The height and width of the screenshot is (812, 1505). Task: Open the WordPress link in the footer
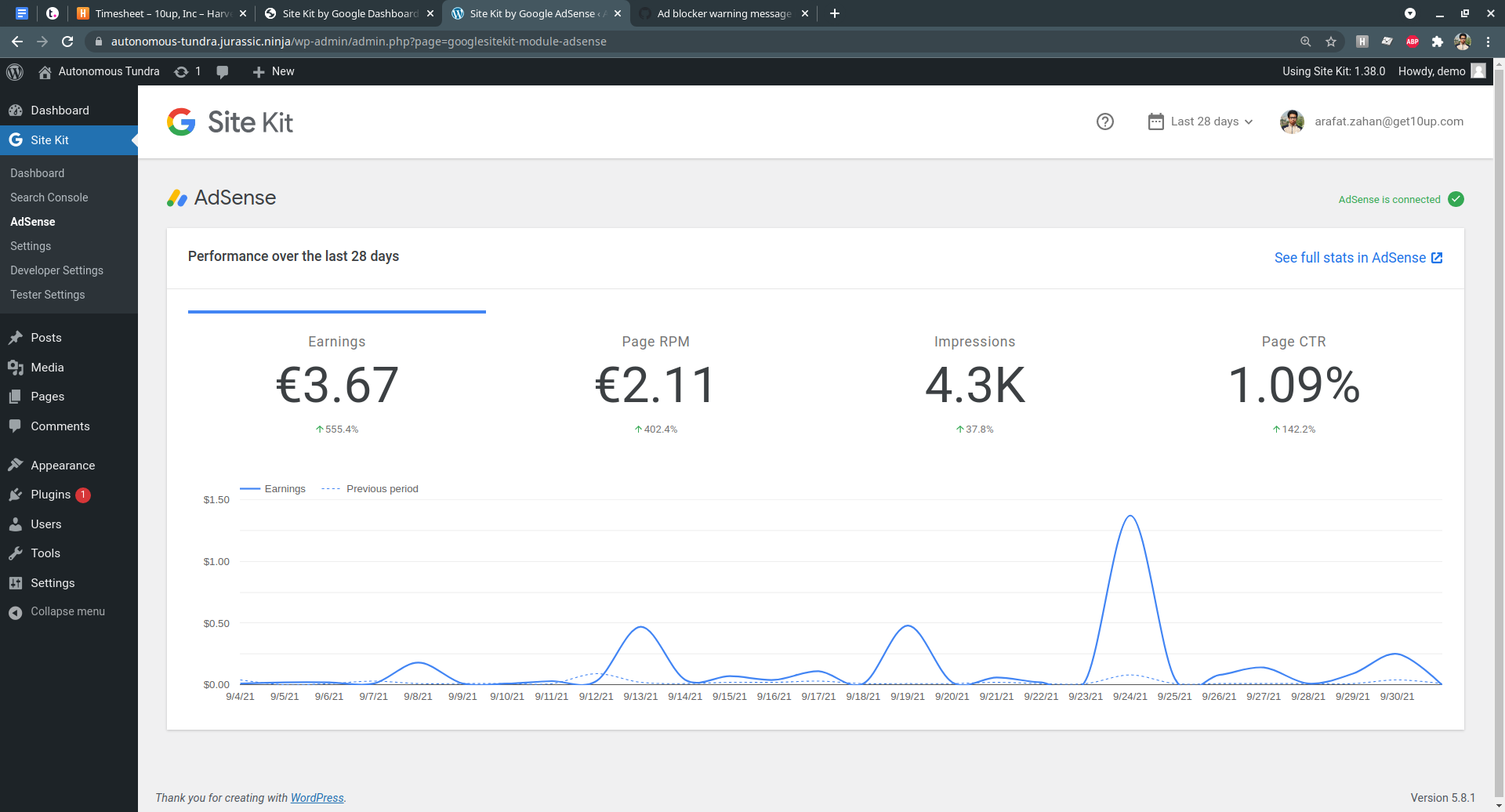[x=317, y=797]
